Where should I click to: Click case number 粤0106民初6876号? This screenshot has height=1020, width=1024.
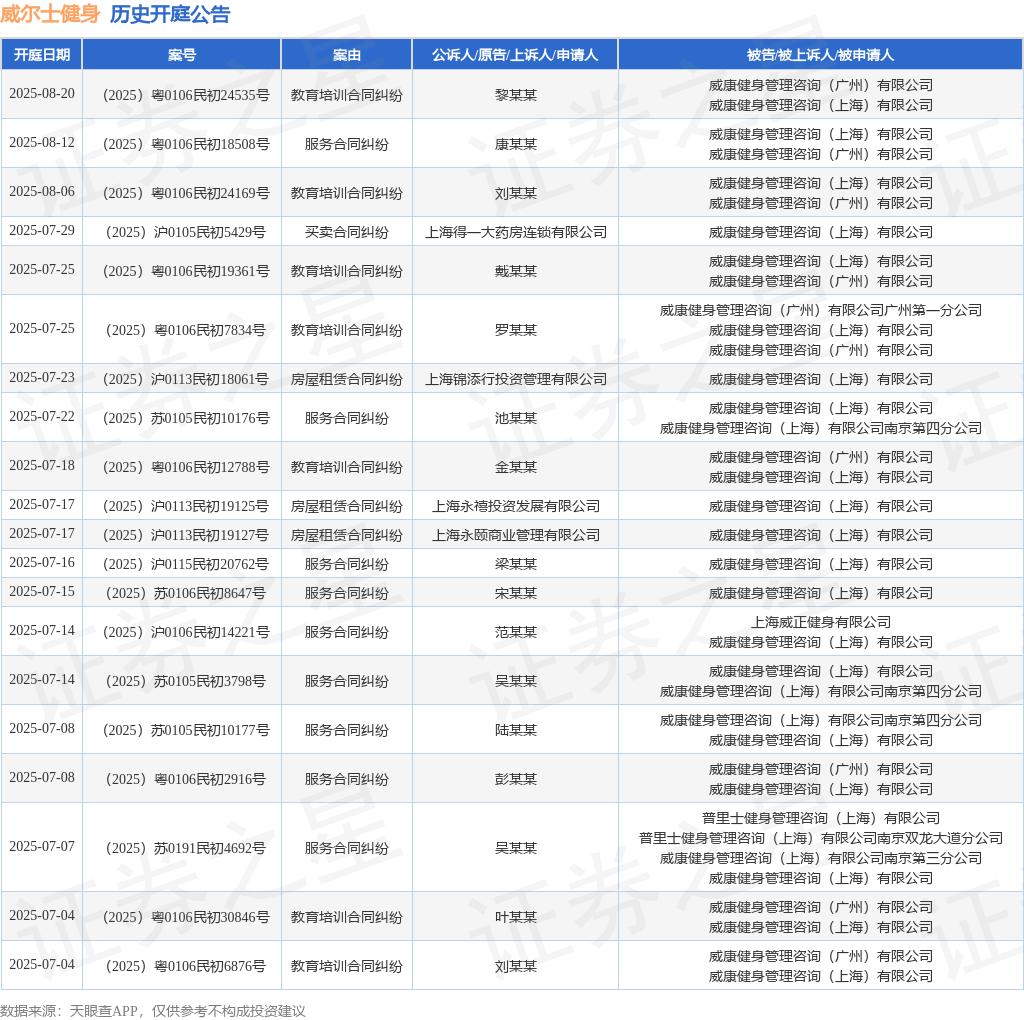(186, 966)
